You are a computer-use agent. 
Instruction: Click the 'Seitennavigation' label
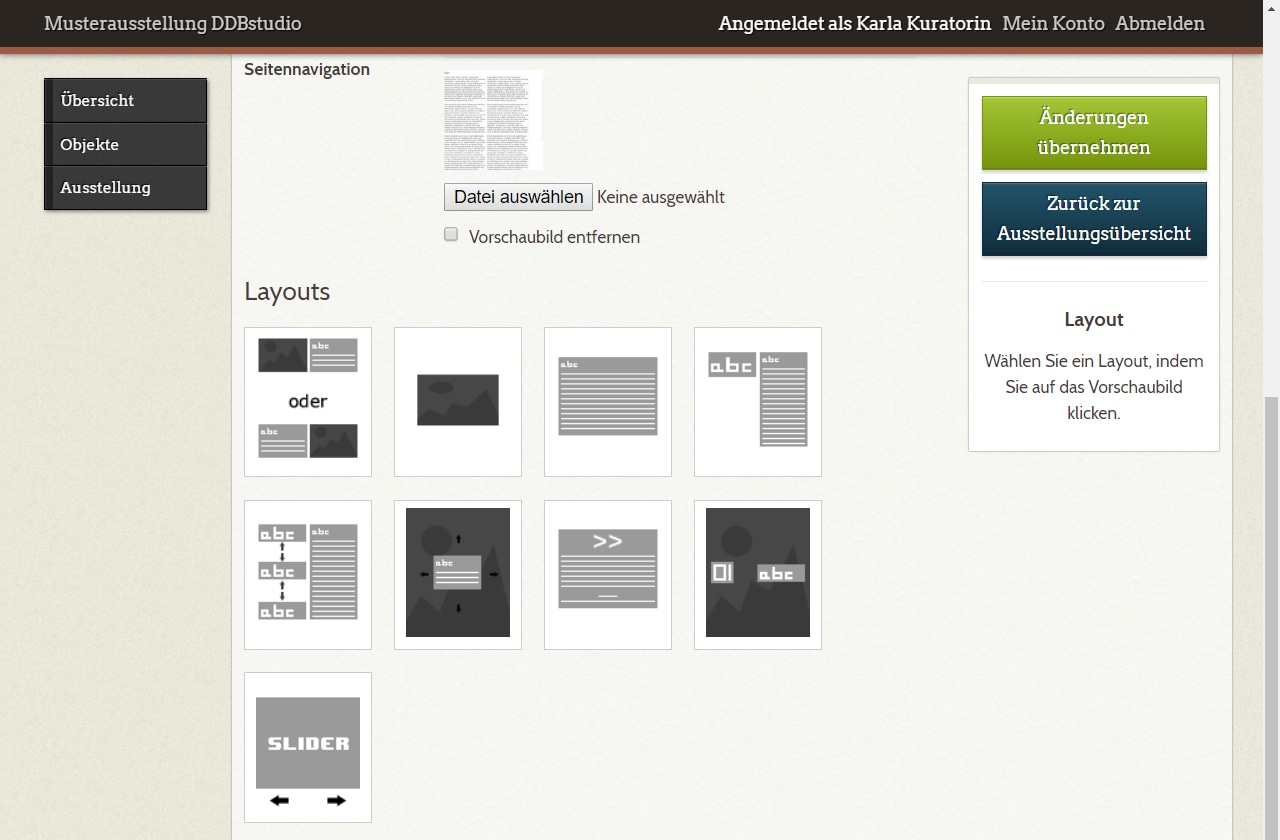[307, 69]
